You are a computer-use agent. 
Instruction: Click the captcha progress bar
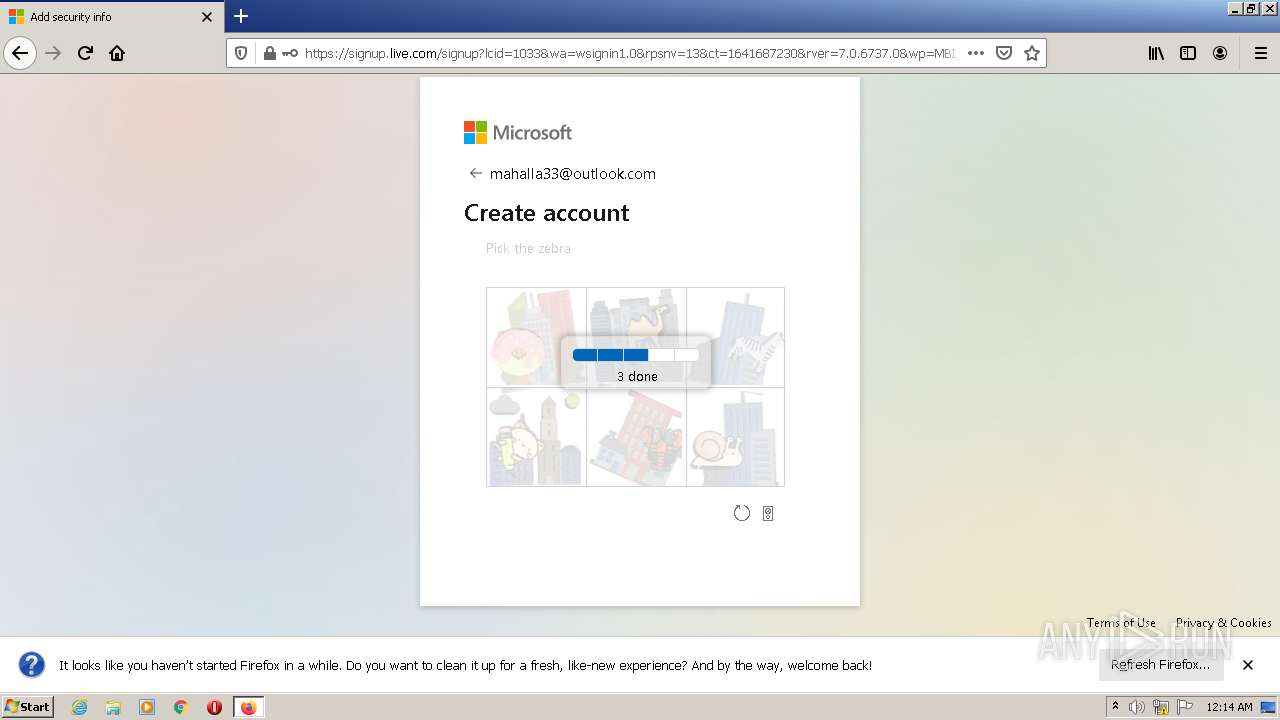(x=636, y=355)
